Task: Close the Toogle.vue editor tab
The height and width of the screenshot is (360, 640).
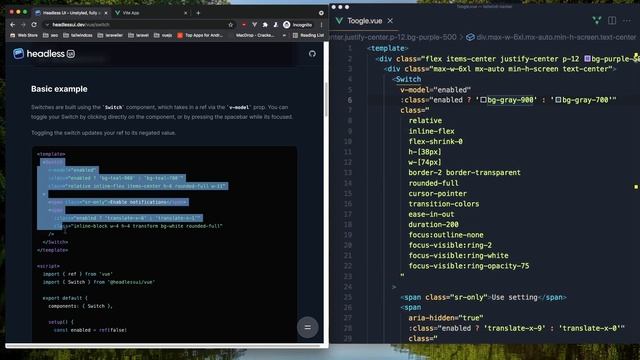Action: pyautogui.click(x=390, y=21)
